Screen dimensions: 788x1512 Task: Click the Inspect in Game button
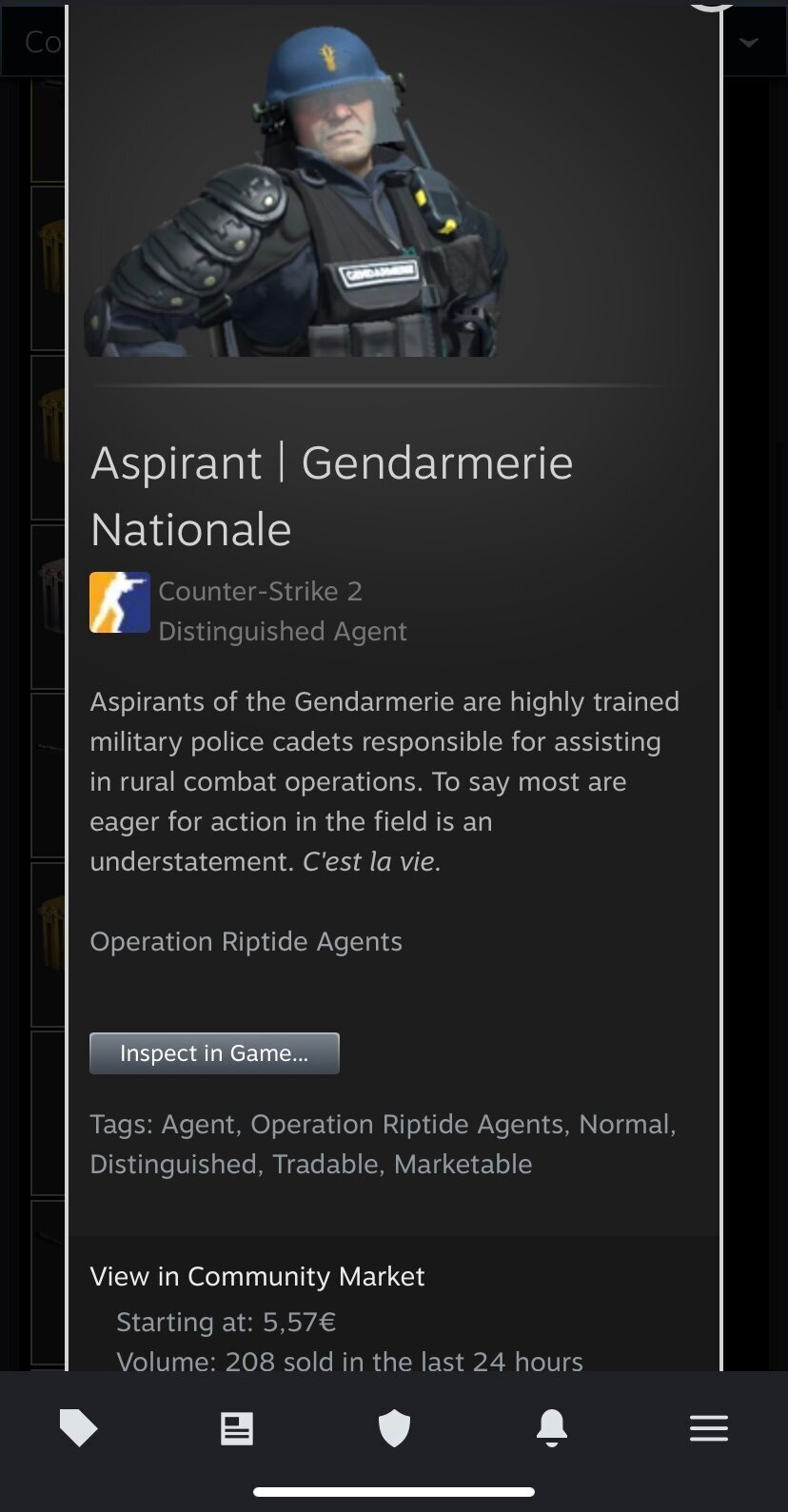click(x=214, y=1053)
